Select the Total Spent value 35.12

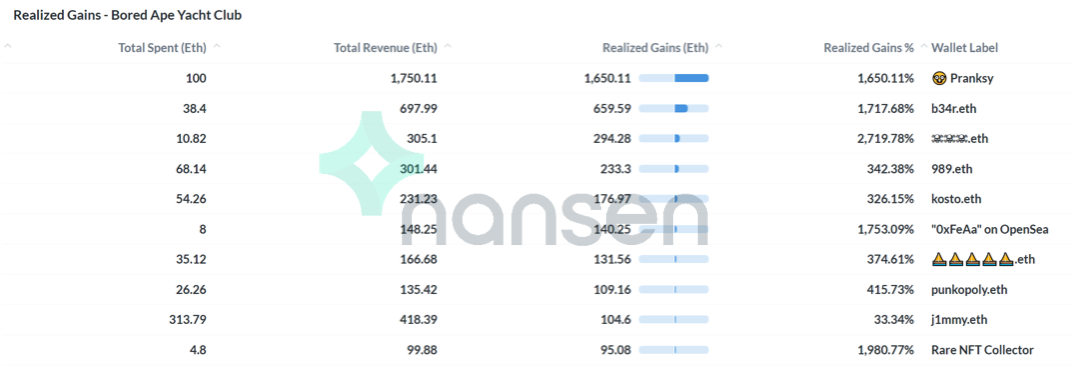191,259
